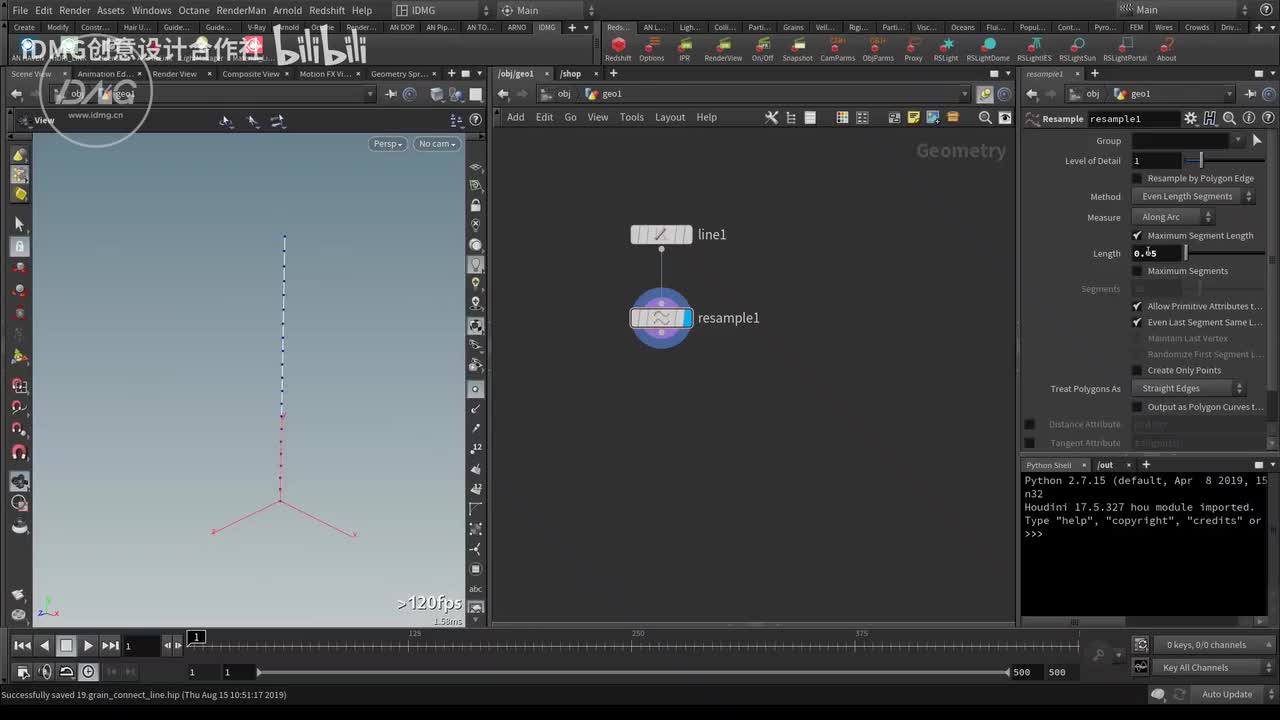Viewport: 1280px width, 720px height.
Task: Add an RSLightSun light
Action: [x=1077, y=50]
